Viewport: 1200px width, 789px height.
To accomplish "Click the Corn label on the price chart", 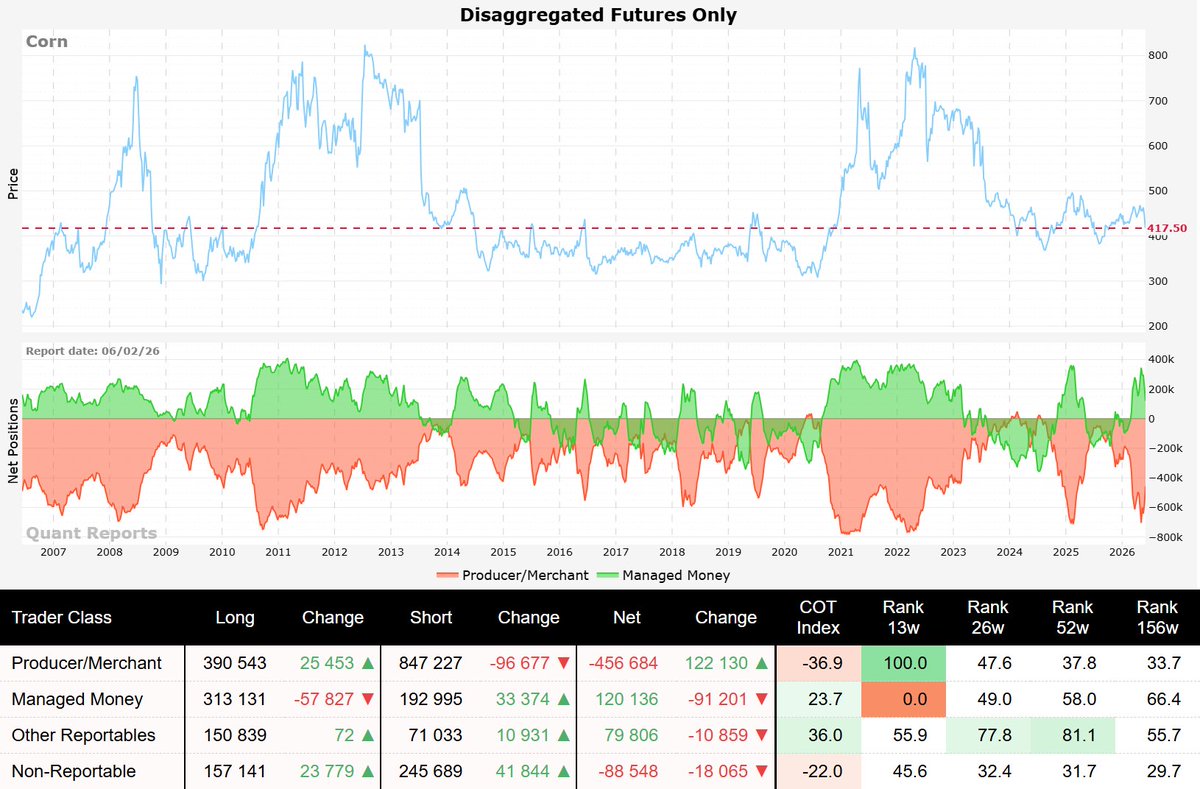I will point(47,42).
